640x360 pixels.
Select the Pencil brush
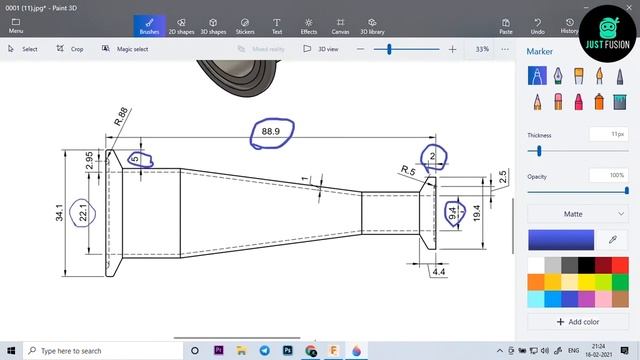coord(537,102)
